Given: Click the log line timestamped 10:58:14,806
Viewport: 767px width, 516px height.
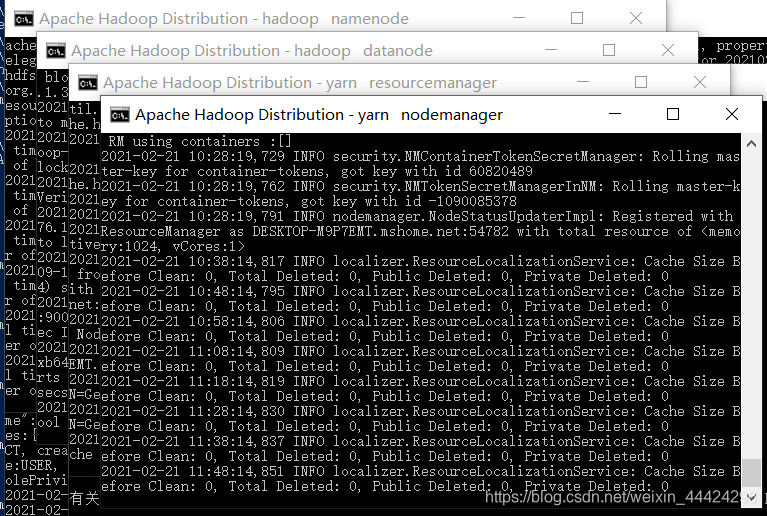Looking at the screenshot, I should (420, 321).
